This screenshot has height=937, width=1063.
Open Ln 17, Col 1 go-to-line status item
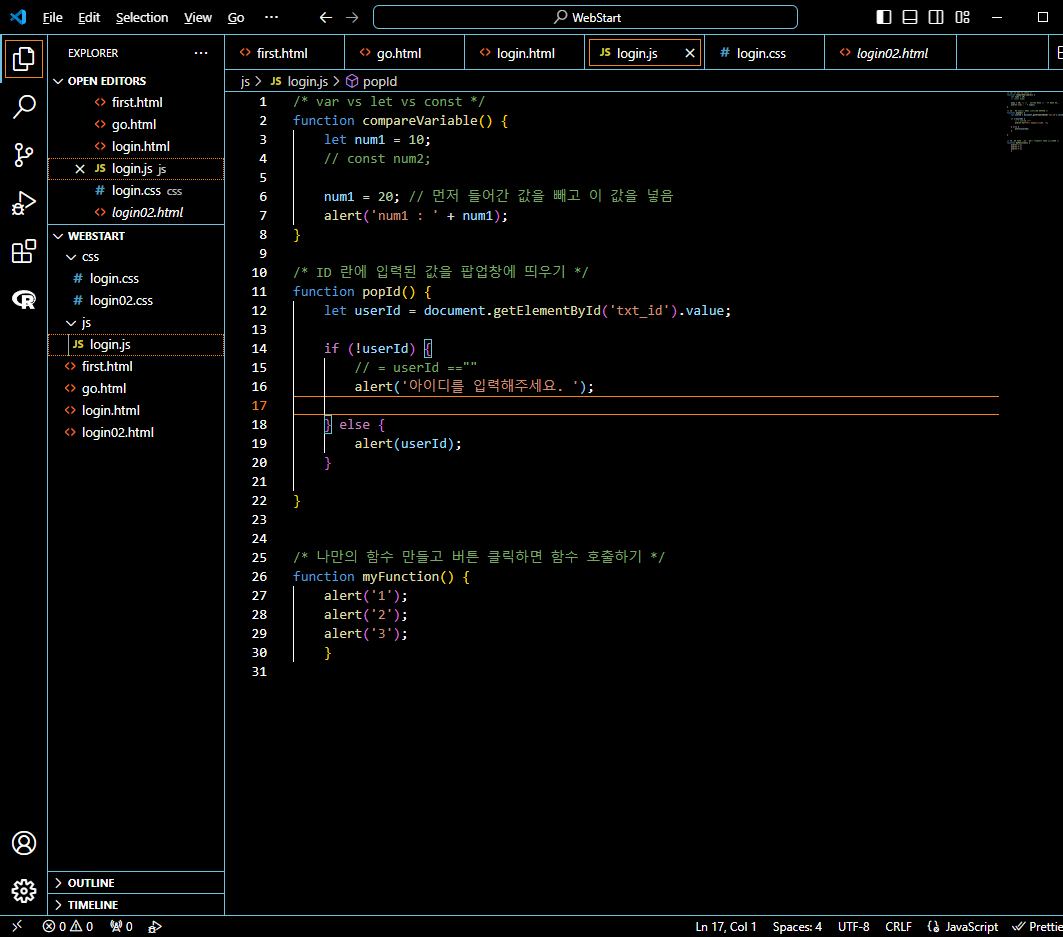pos(725,926)
